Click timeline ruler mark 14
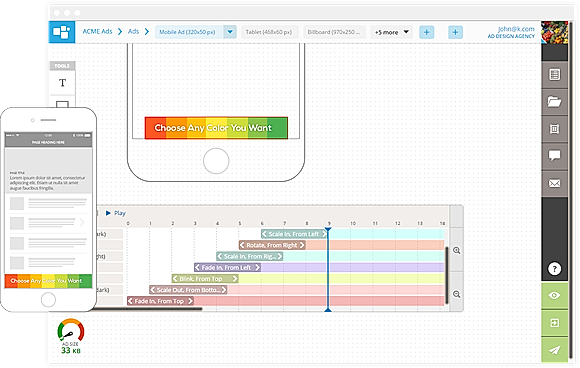Screen dimensions: 580x368 (442, 223)
